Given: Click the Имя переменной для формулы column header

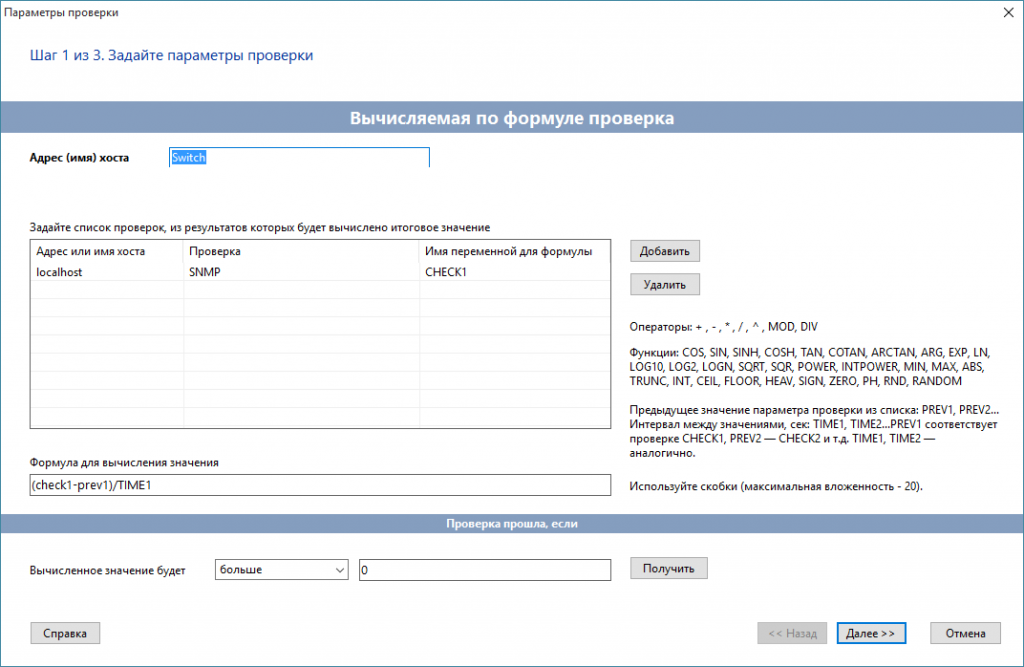Looking at the screenshot, I should (x=512, y=251).
